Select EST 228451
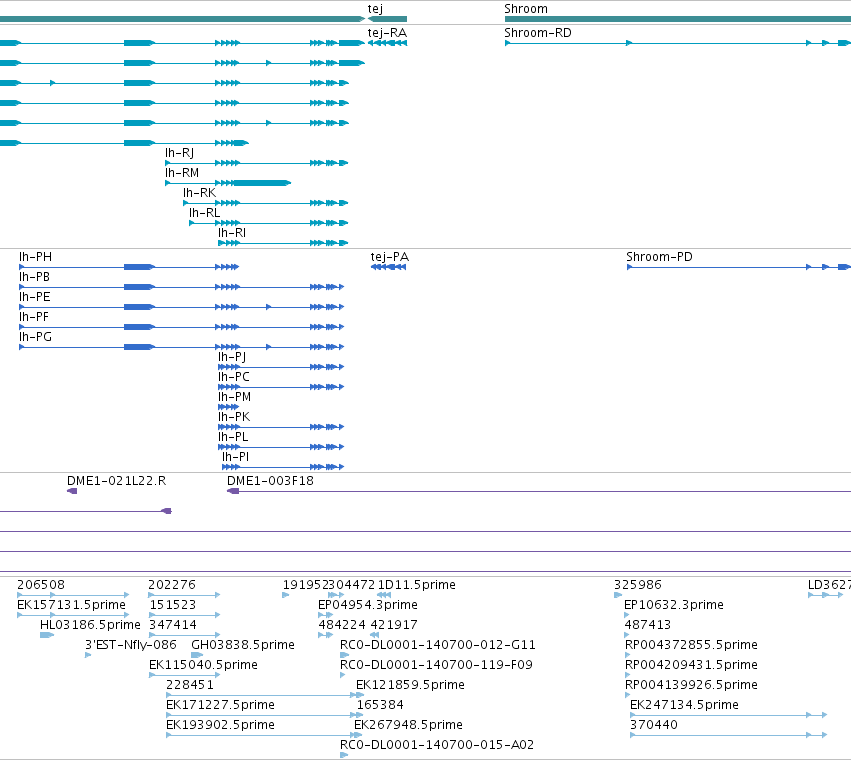 click(x=189, y=685)
